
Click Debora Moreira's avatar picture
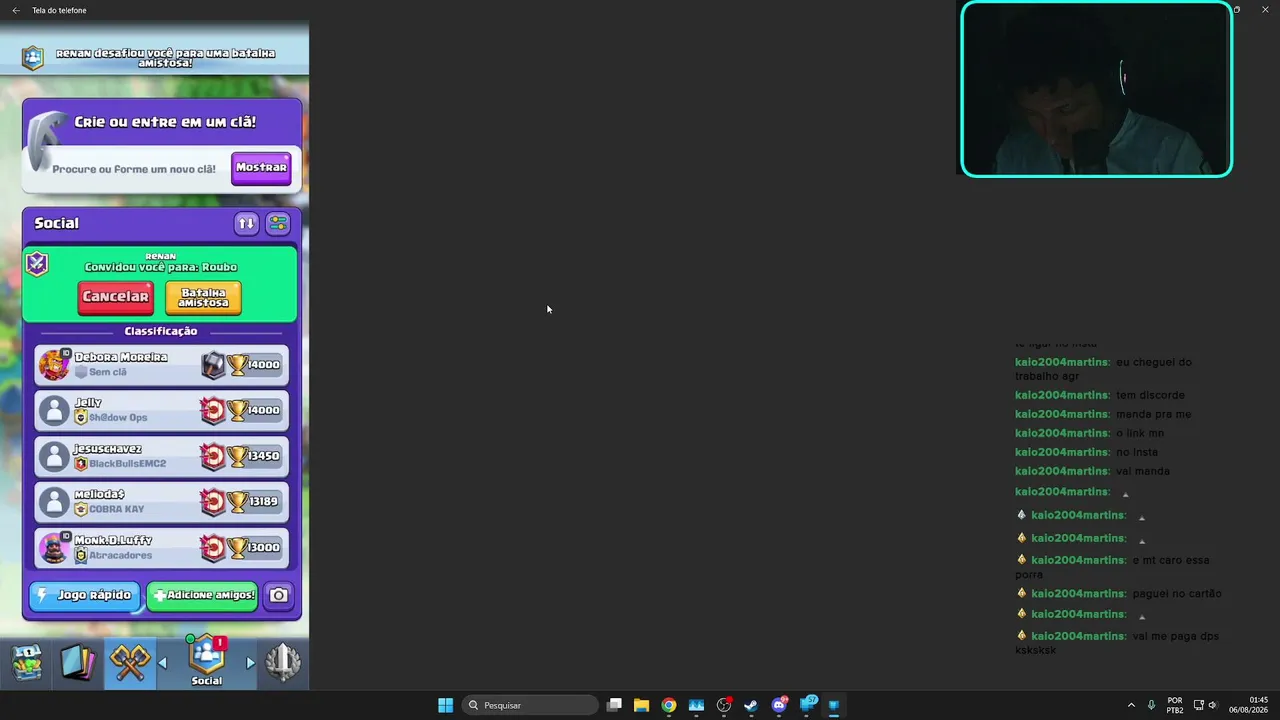click(x=54, y=365)
